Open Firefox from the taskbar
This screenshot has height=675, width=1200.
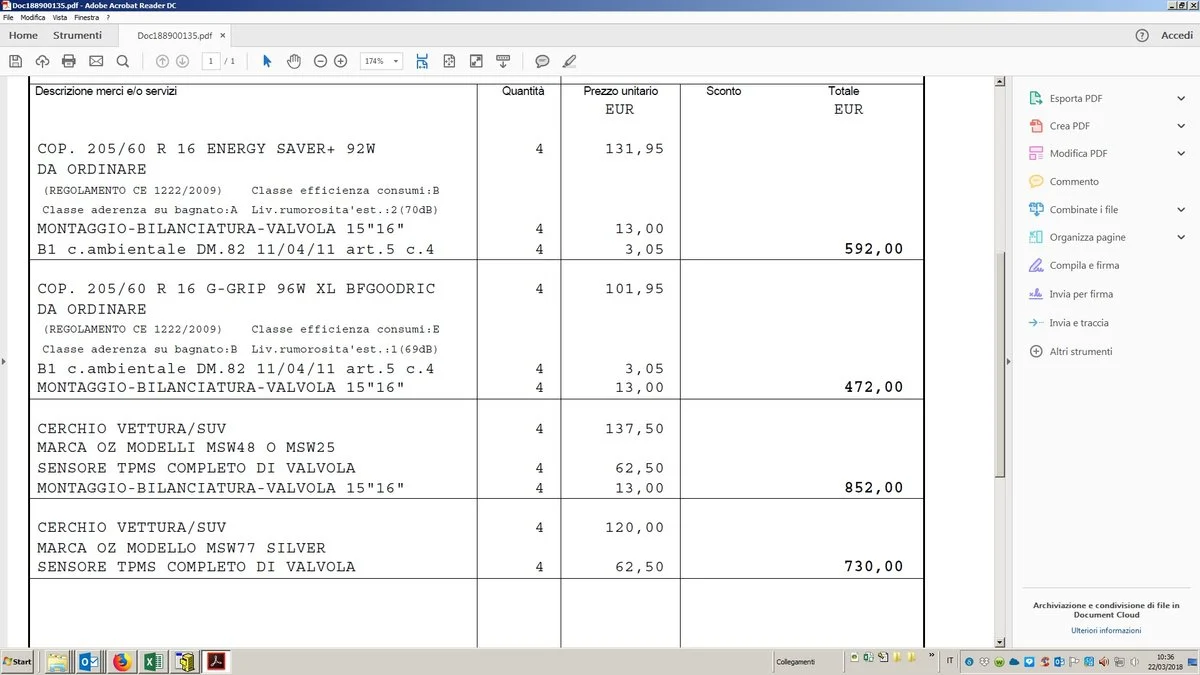[x=122, y=662]
